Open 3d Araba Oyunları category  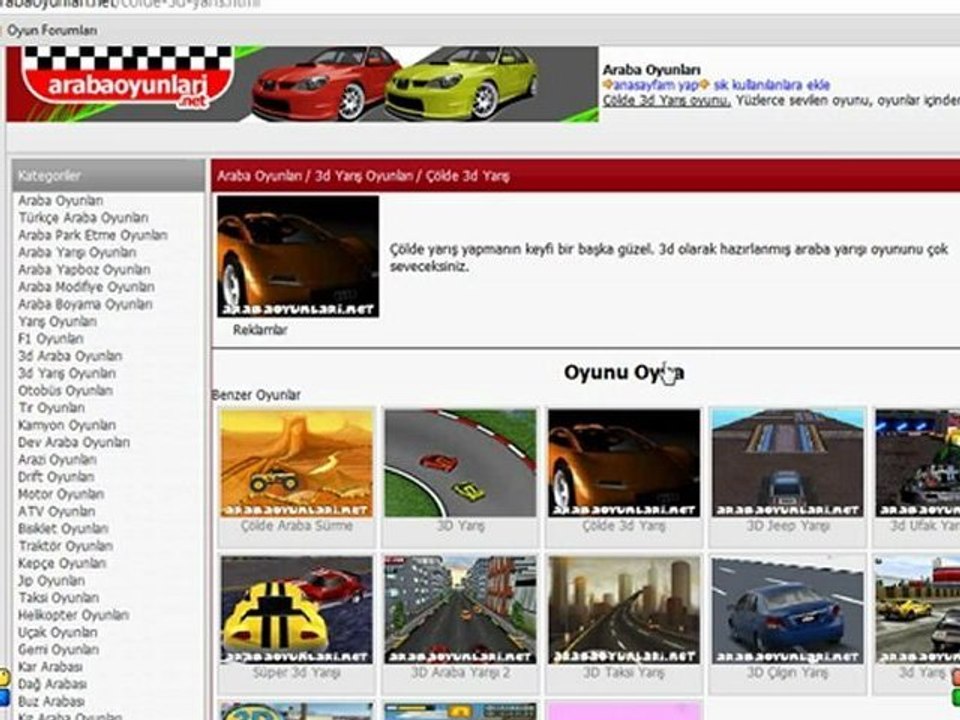70,356
